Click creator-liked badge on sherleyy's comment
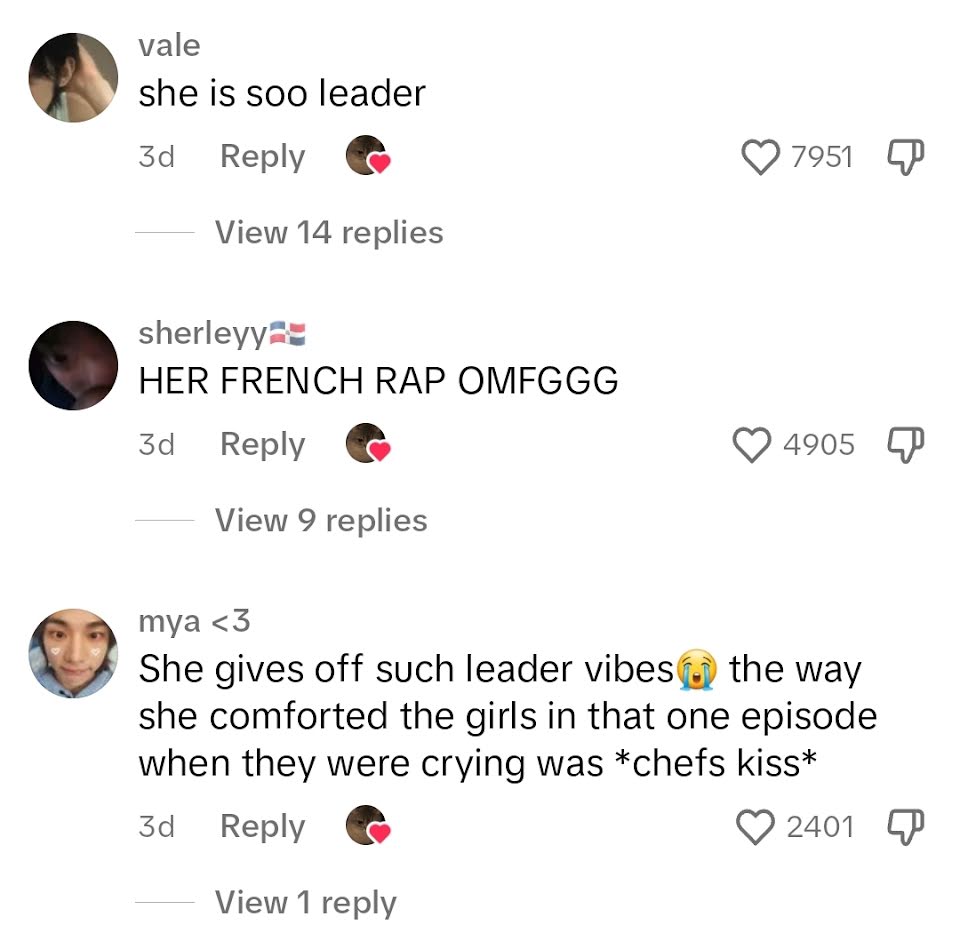The width and height of the screenshot is (960, 941). pos(368,443)
